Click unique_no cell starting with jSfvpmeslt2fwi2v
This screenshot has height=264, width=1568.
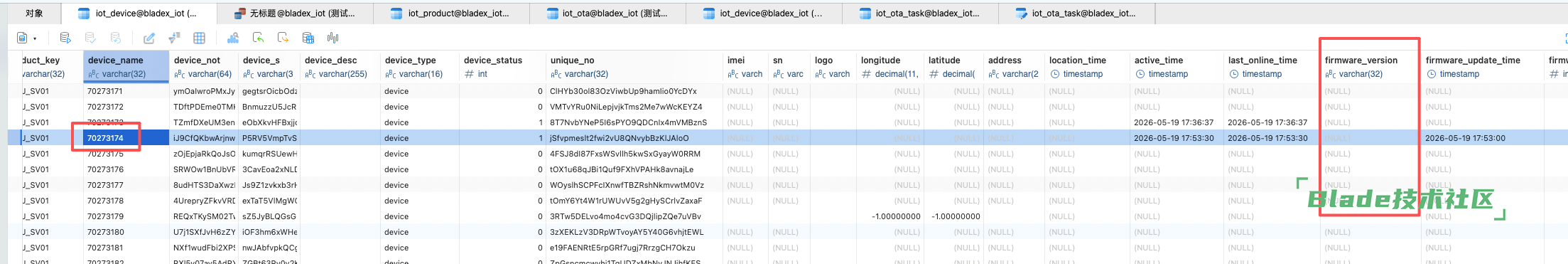pyautogui.click(x=634, y=138)
